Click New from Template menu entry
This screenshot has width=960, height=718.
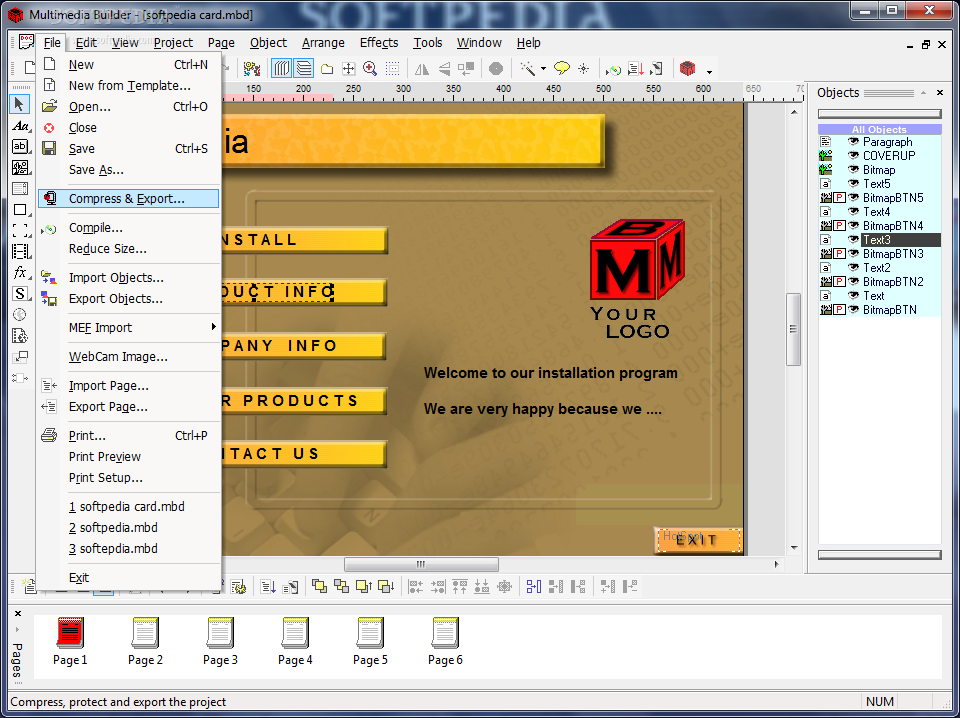pyautogui.click(x=130, y=86)
